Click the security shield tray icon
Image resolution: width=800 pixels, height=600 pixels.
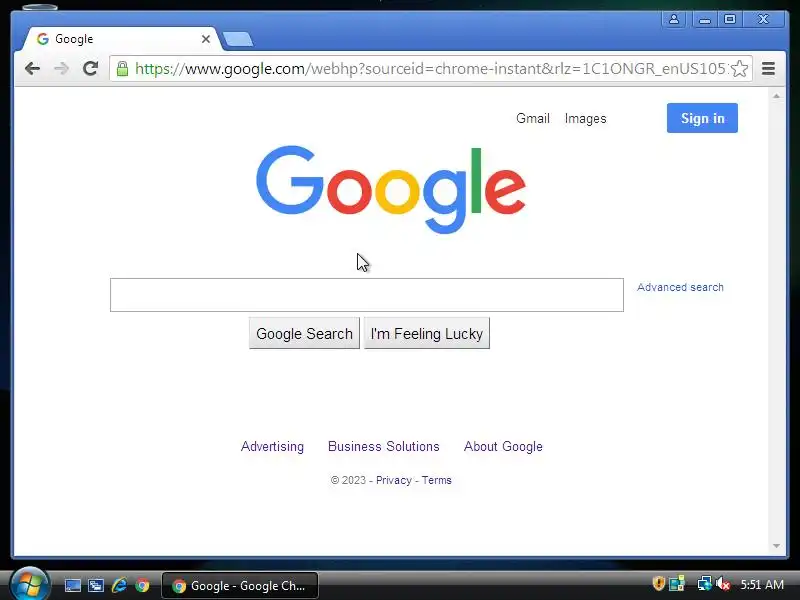(658, 583)
